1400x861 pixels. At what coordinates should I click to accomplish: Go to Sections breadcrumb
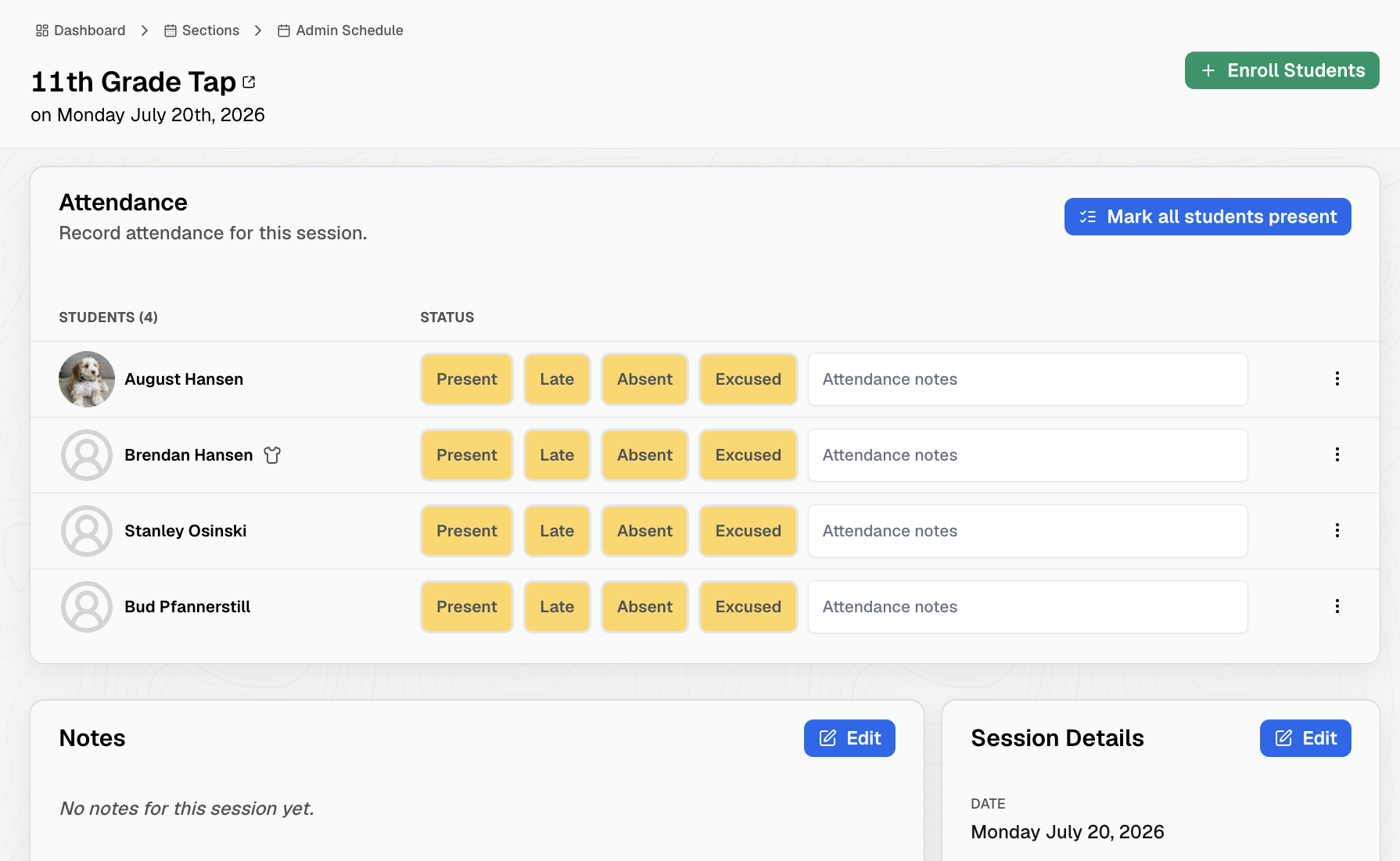(202, 30)
